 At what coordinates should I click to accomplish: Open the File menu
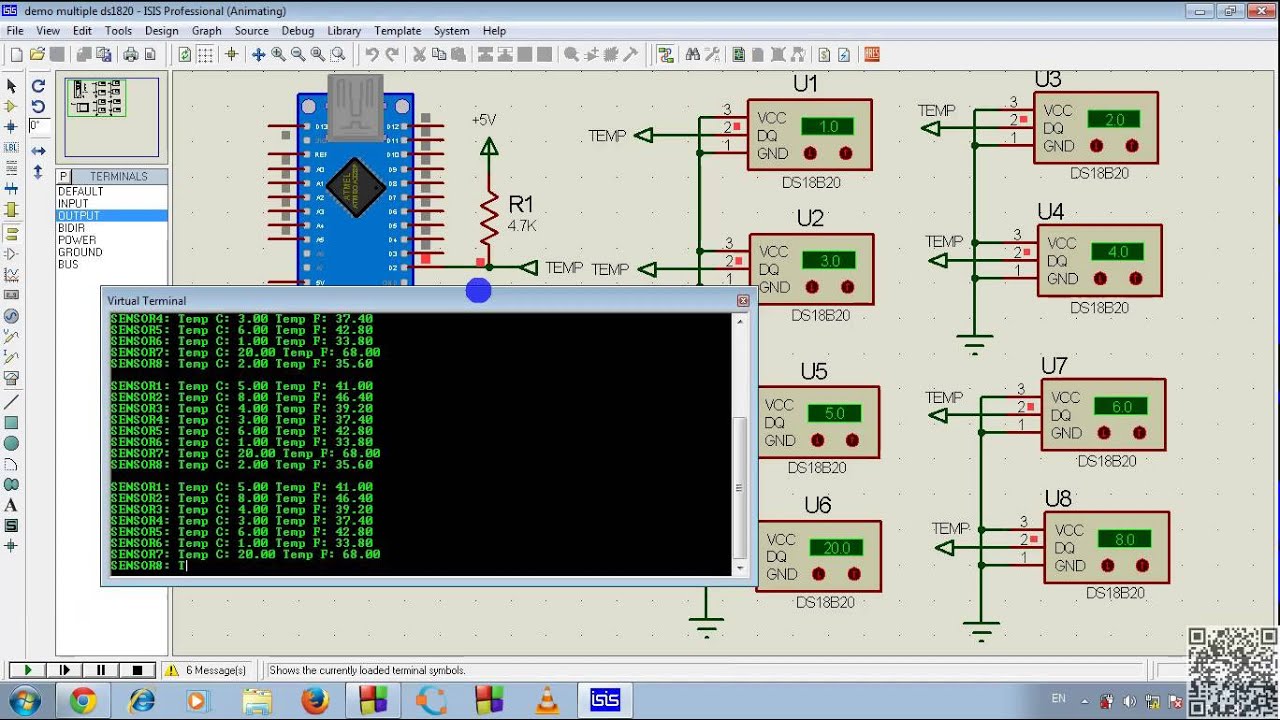pos(15,31)
